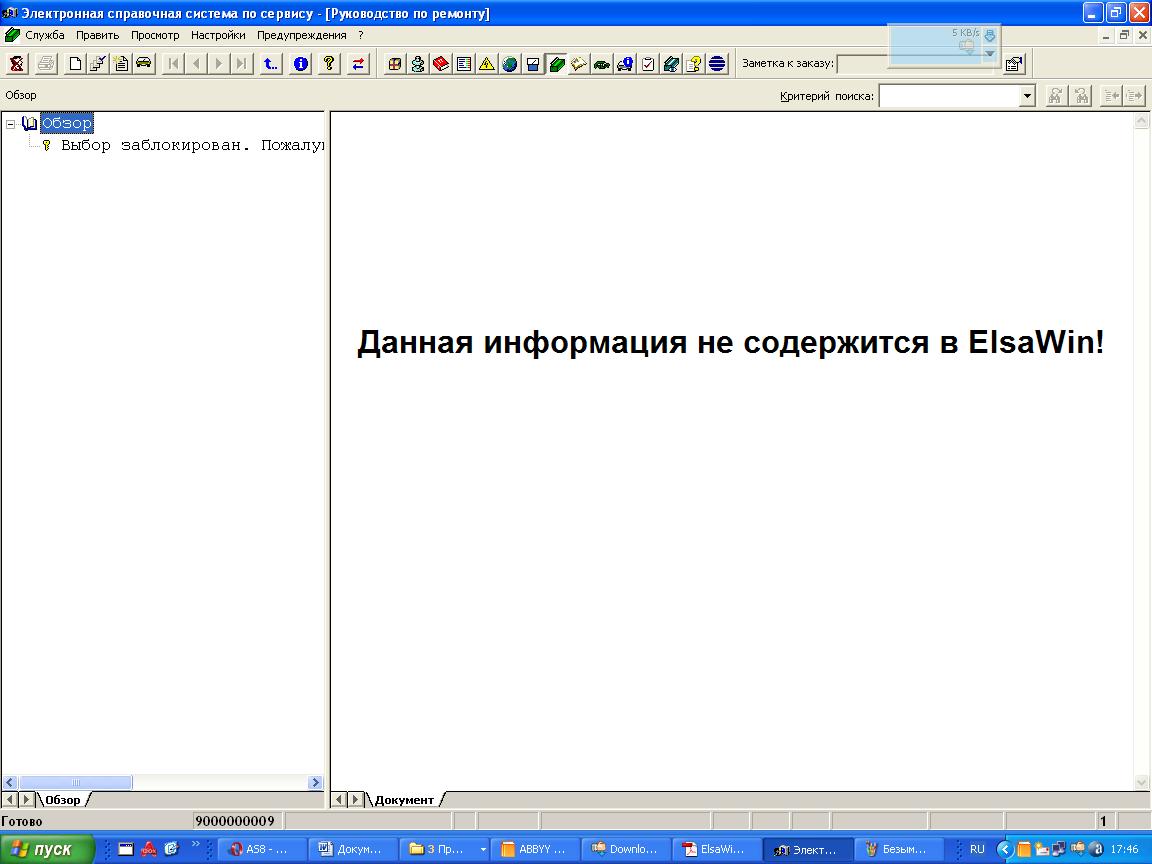The height and width of the screenshot is (864, 1152).
Task: Open vehicle selection via yellow car icon
Action: (144, 64)
